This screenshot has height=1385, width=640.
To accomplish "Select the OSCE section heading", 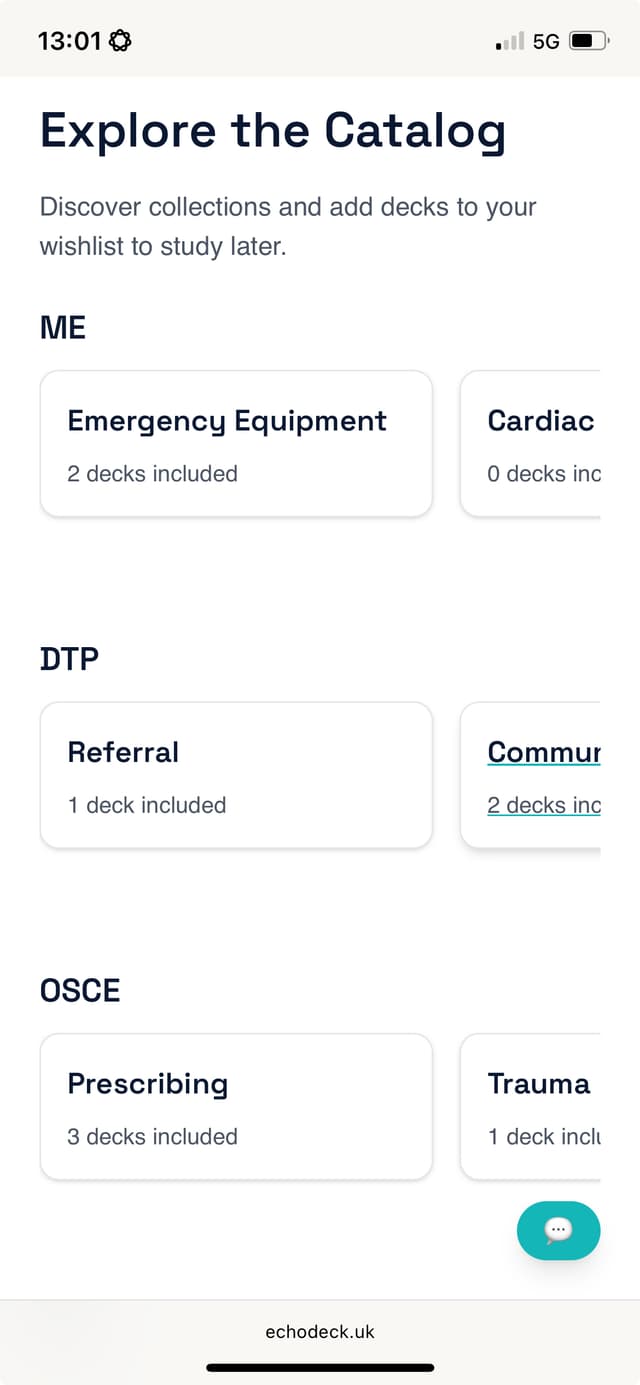I will pos(80,990).
